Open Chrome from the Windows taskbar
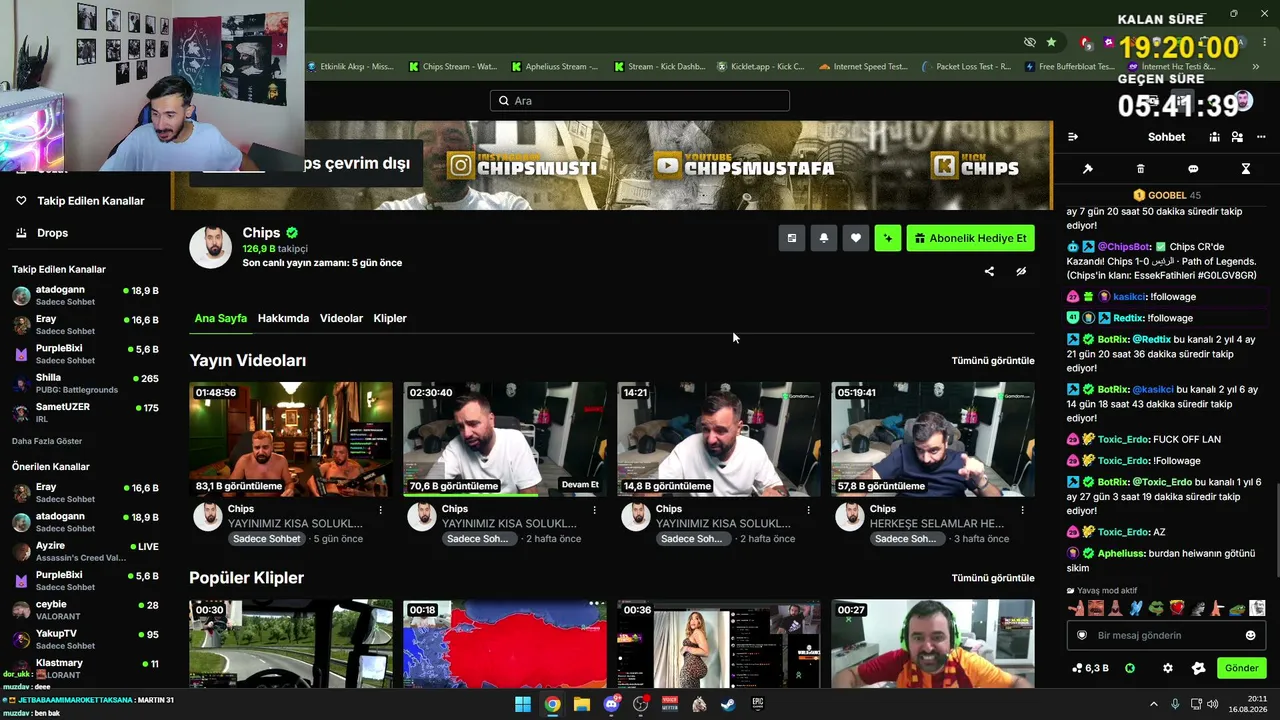The image size is (1280, 720). (x=552, y=704)
